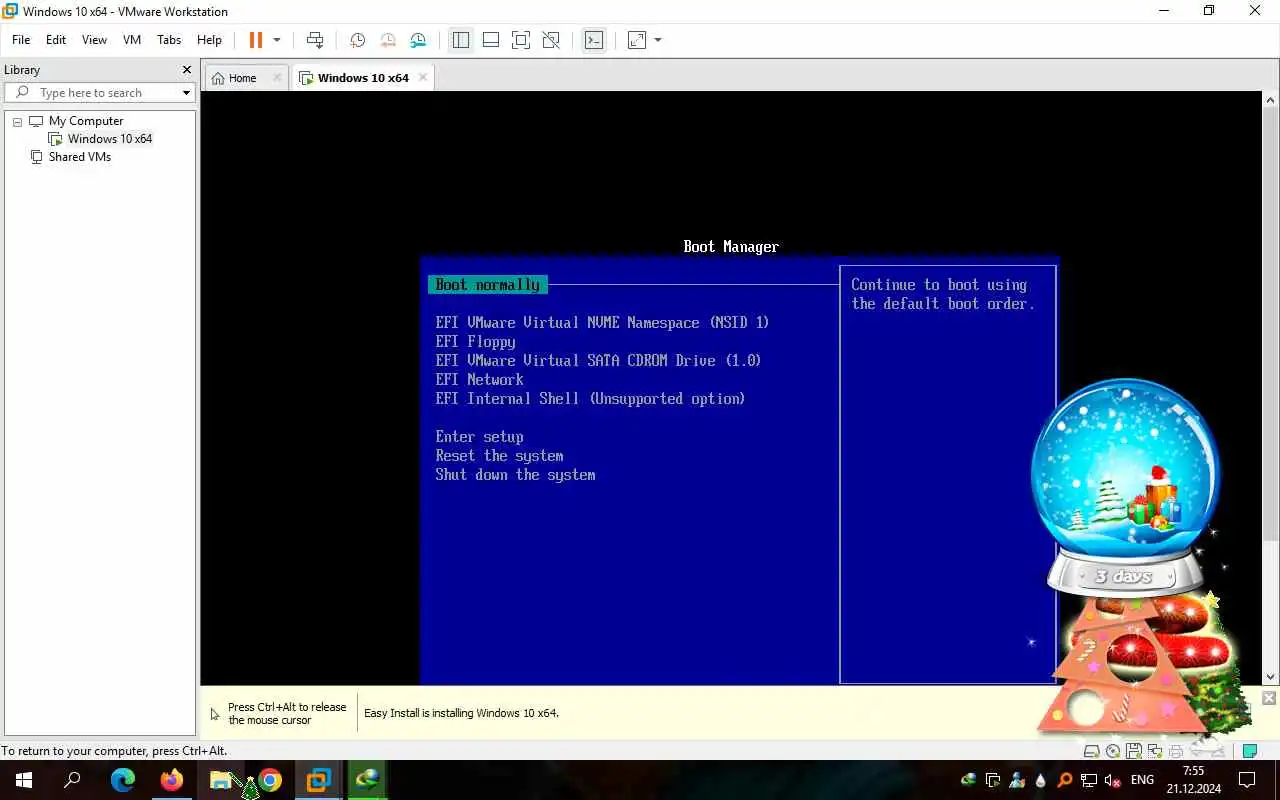
Task: Select EFI VMware Virtual NVME Namespace entry
Action: tap(602, 323)
